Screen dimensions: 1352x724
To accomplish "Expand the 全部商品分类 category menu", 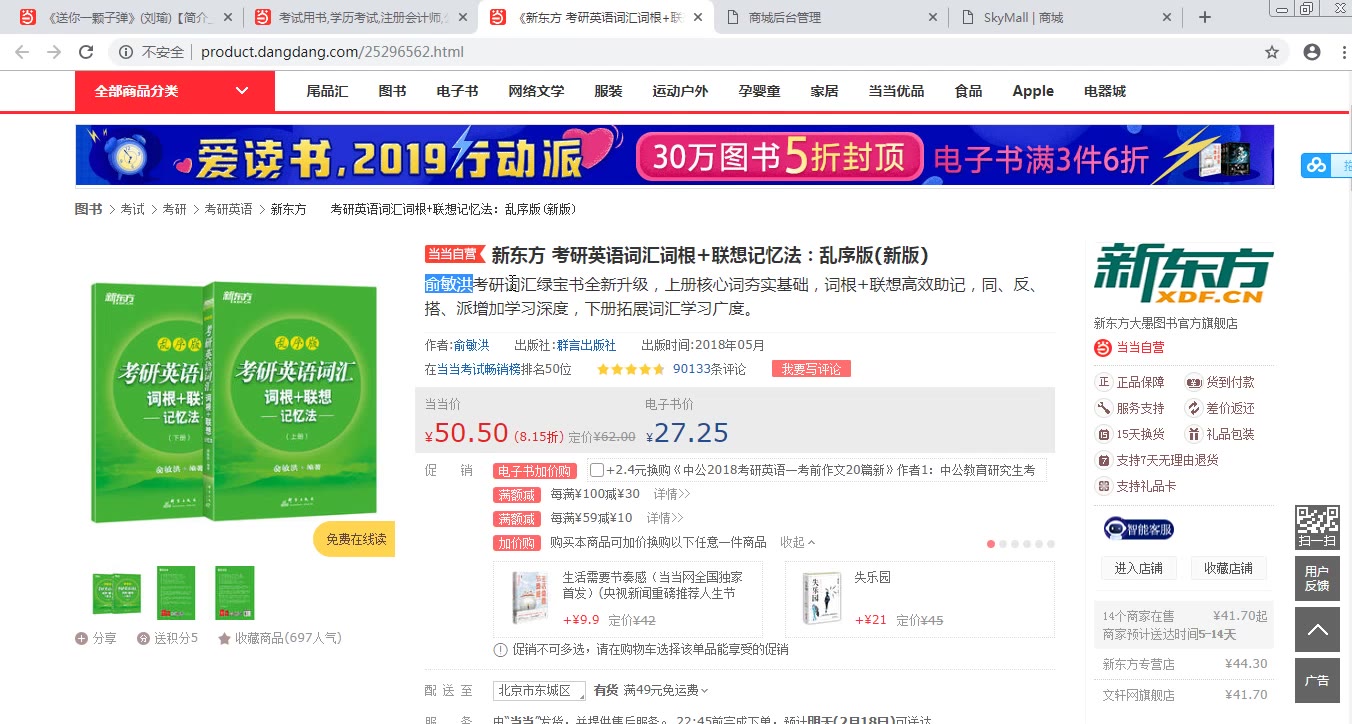I will pos(174,91).
